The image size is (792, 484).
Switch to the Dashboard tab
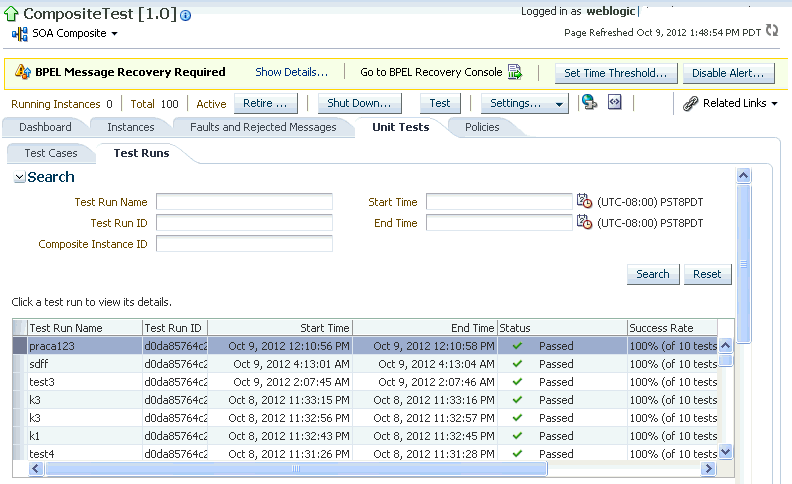click(x=45, y=127)
